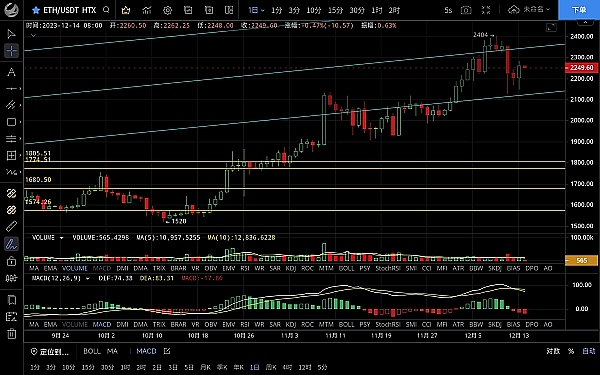The width and height of the screenshot is (600, 375).
Task: Toggle ETH/USDT favorite star
Action: [36, 10]
